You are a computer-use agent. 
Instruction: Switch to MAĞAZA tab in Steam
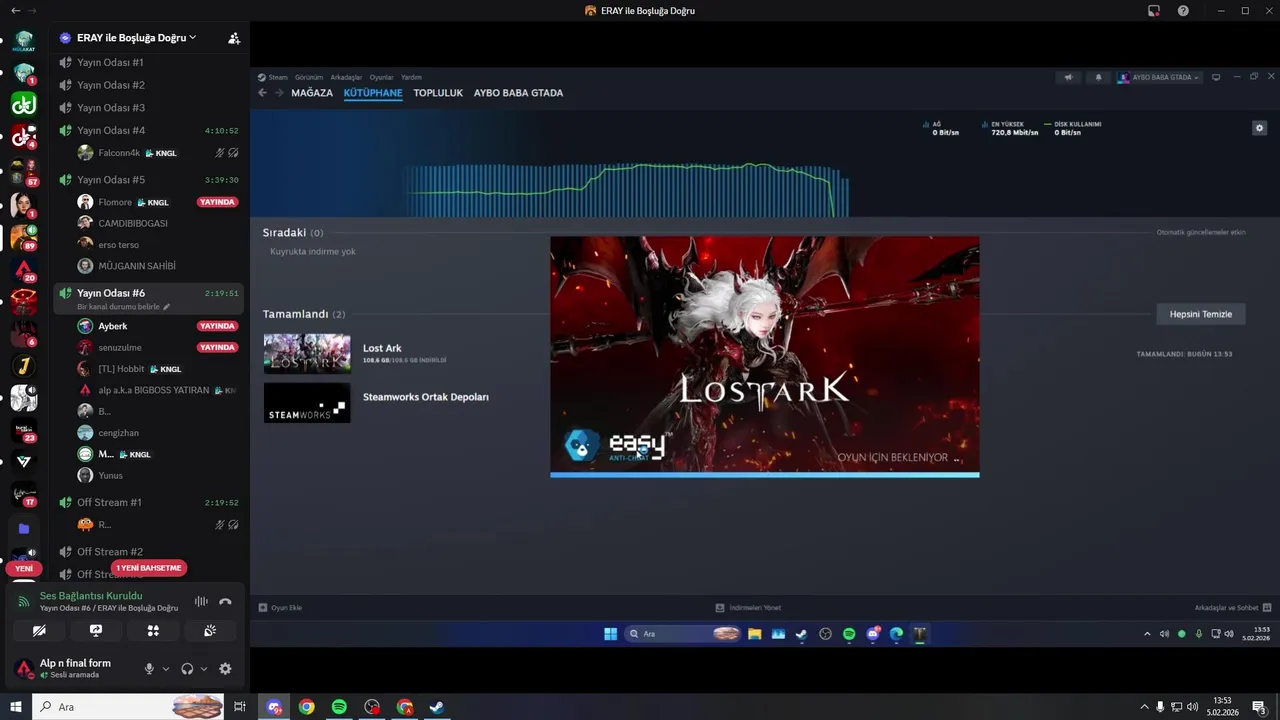(x=312, y=93)
